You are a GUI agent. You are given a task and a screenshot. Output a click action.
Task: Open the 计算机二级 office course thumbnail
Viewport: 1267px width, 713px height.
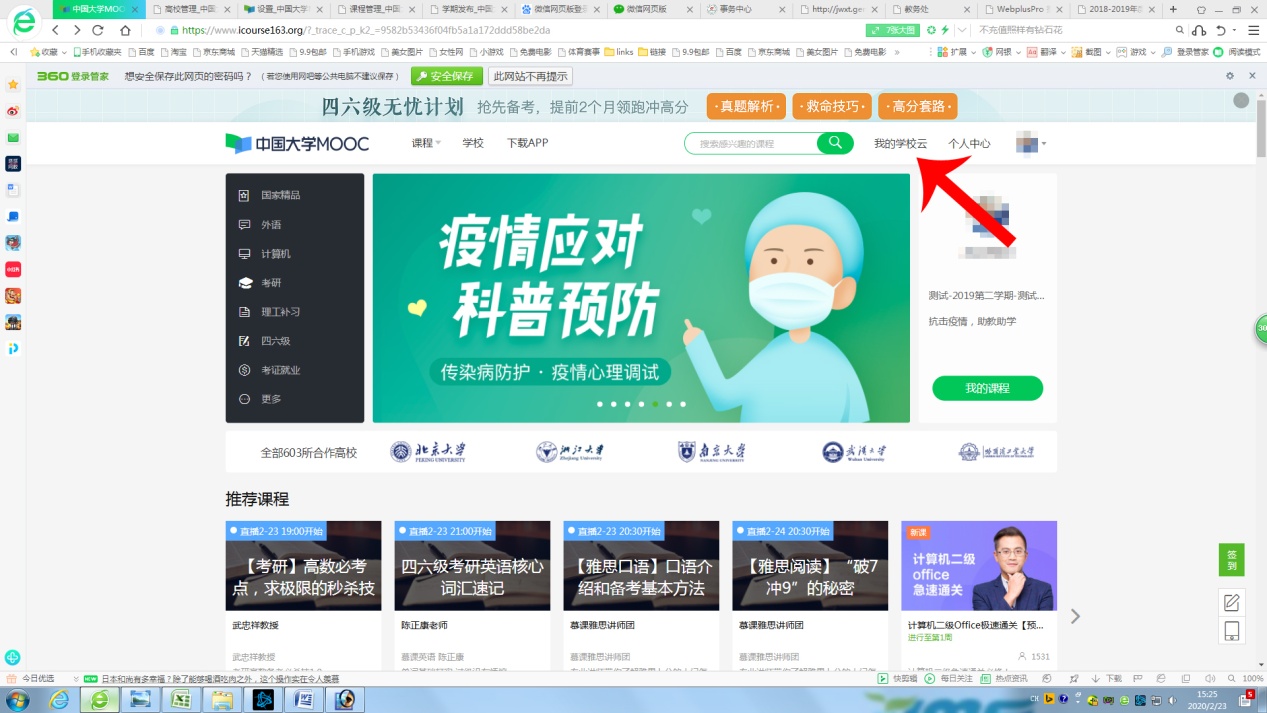tap(978, 565)
